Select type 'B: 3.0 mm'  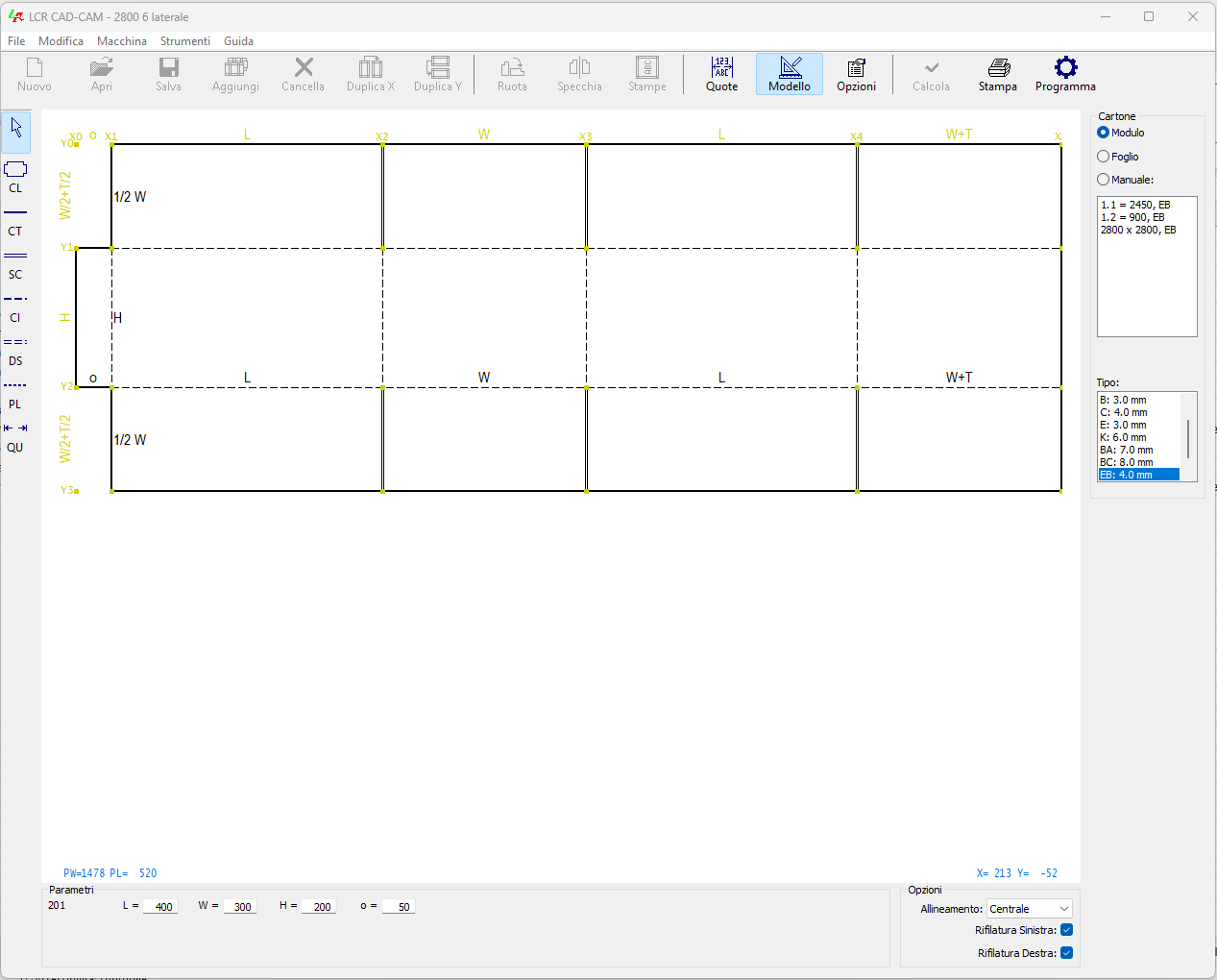click(1139, 400)
